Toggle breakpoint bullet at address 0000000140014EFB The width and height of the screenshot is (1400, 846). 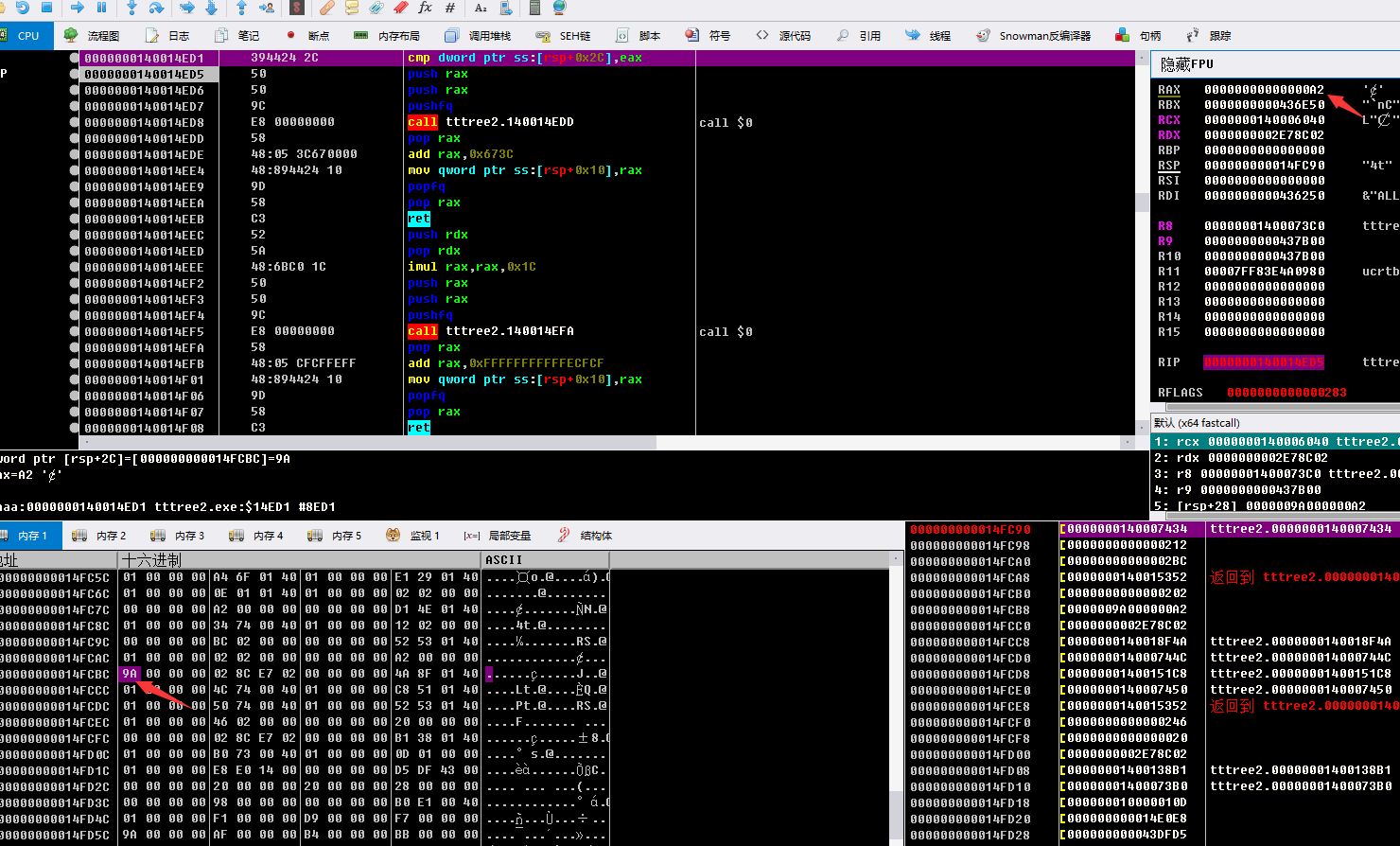point(75,363)
